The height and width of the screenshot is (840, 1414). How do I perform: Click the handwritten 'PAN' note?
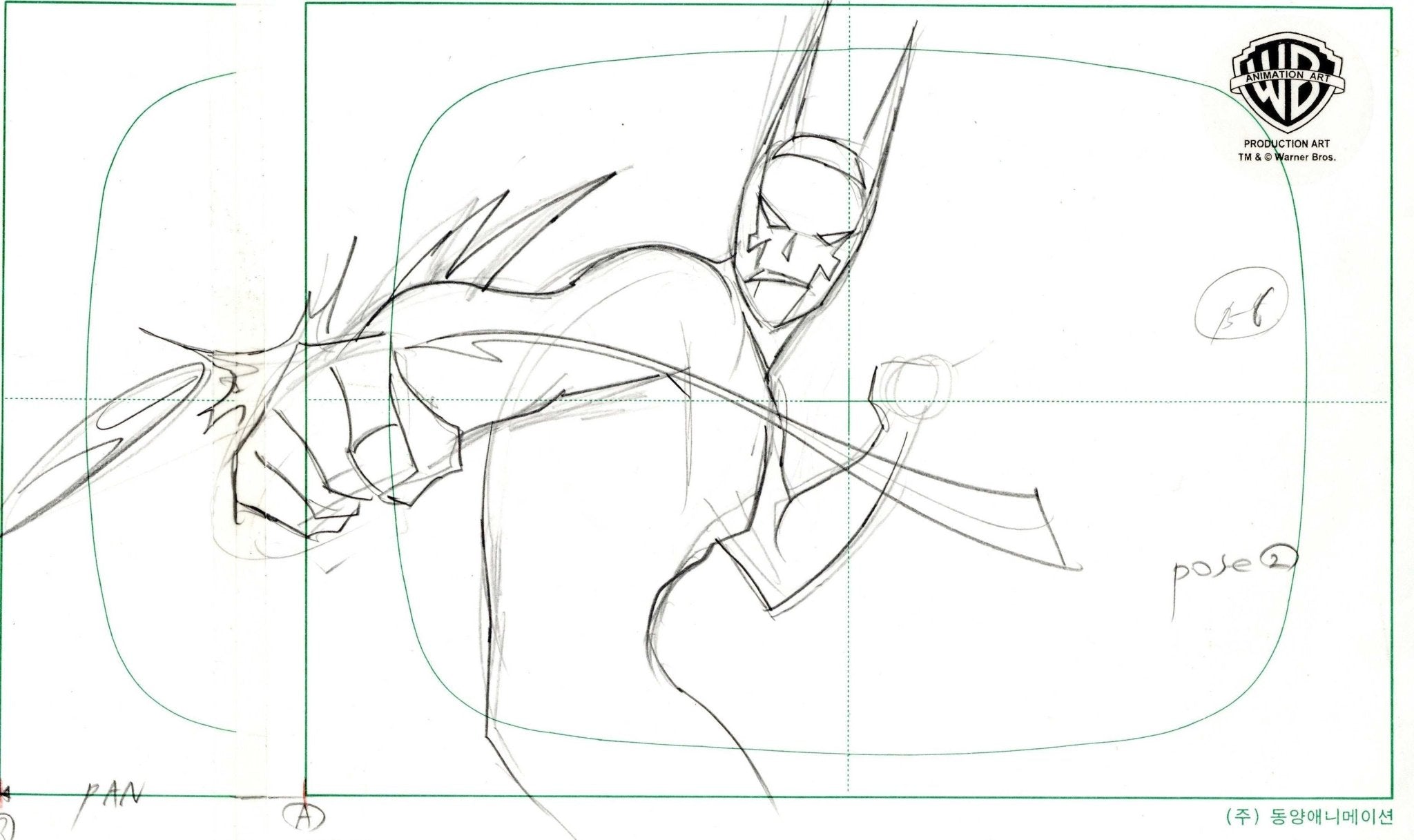112,795
